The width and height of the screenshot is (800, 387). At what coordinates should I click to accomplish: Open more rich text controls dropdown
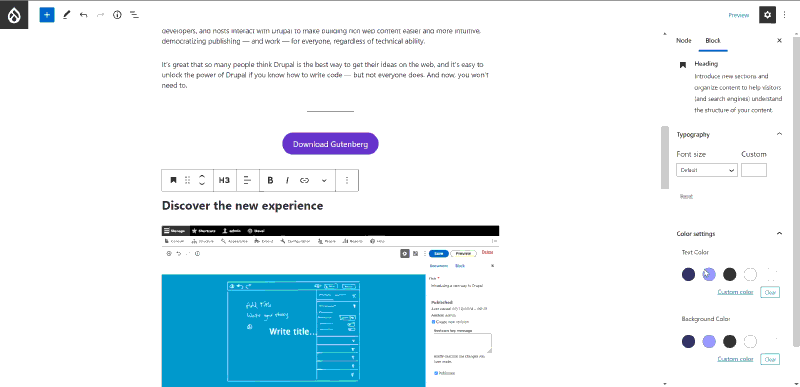(x=324, y=180)
